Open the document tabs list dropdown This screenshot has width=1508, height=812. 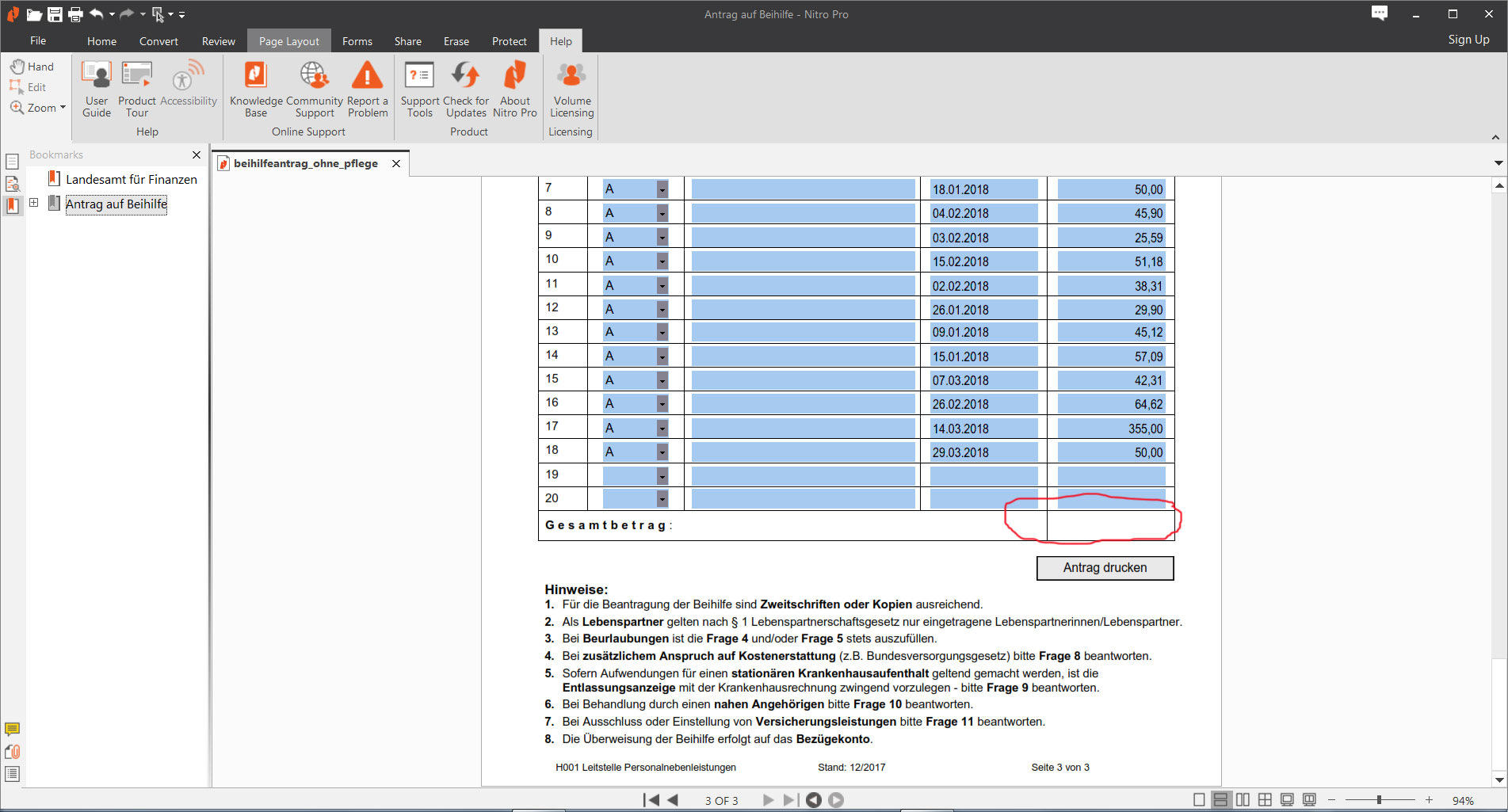[1498, 163]
